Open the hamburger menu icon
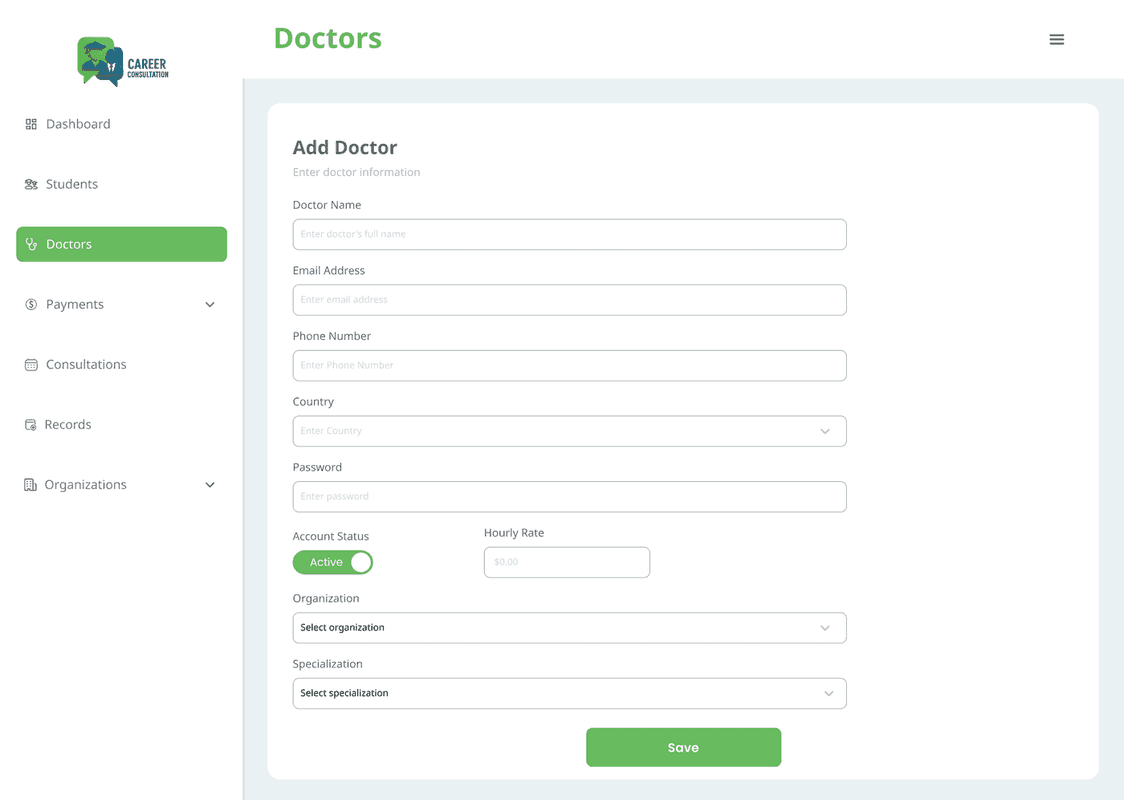Viewport: 1124px width, 800px height. (1056, 40)
